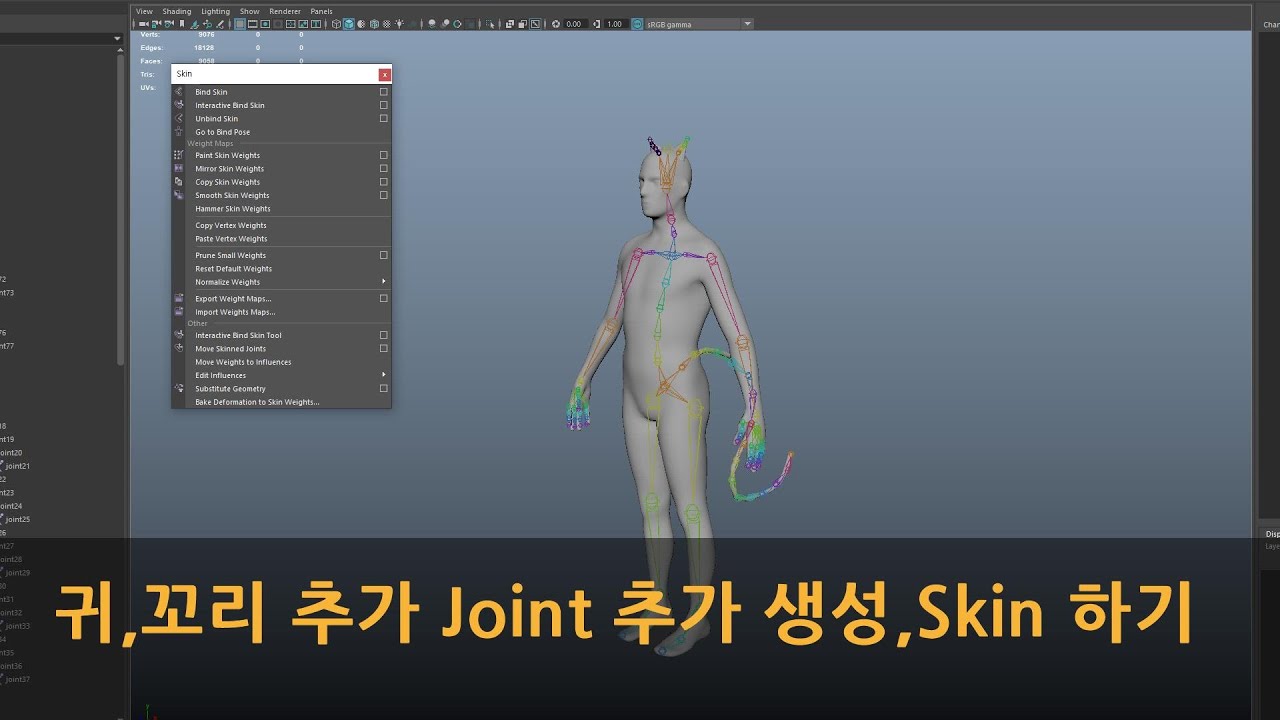Open Bind Skin option box
This screenshot has height=720, width=1280.
pos(383,92)
